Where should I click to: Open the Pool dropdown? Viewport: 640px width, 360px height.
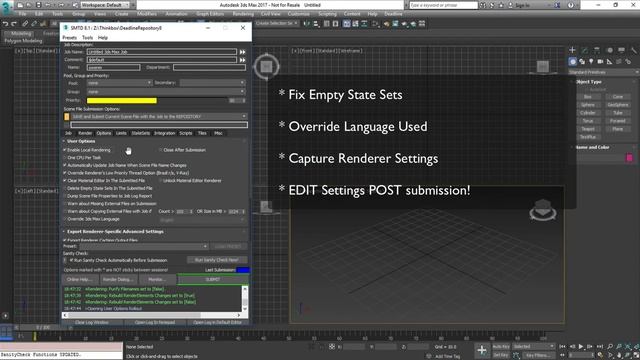119,83
